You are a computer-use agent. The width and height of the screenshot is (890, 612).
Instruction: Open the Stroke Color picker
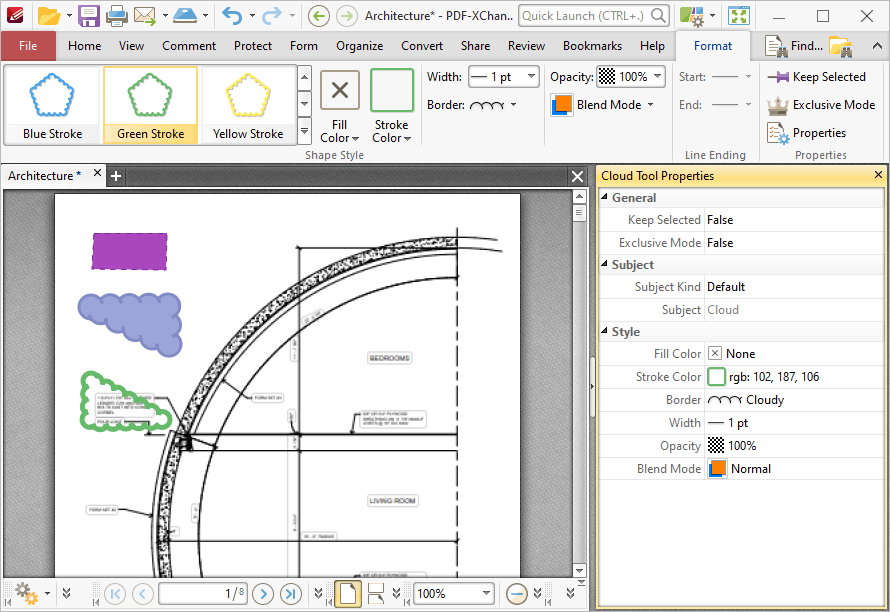coord(392,107)
